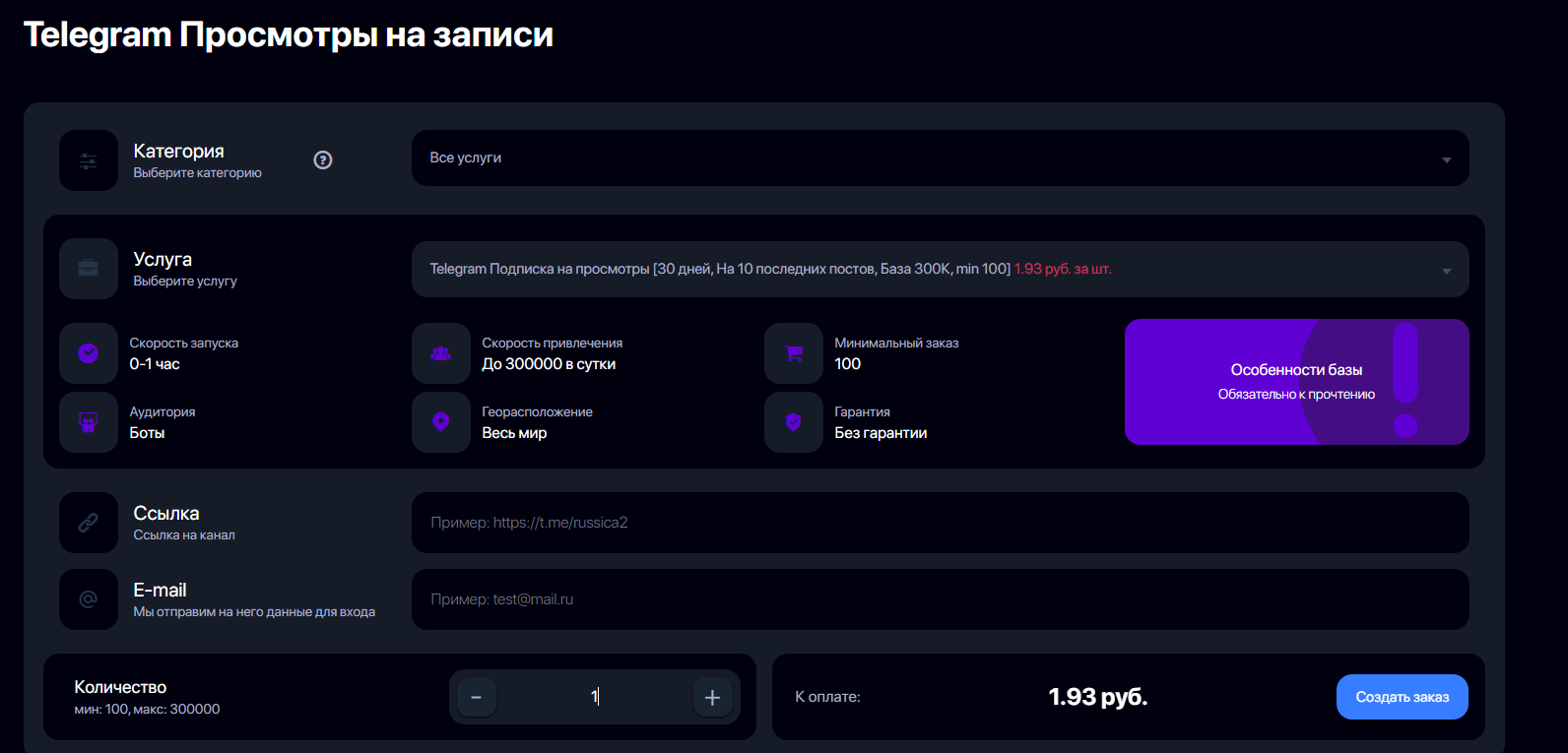Click the '1.93 руб.' payment total
The image size is (1568, 753).
[1098, 697]
